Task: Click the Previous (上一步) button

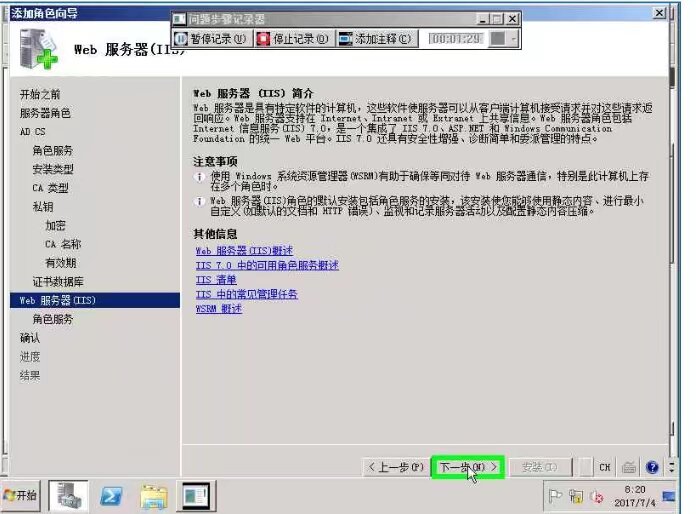Action: click(x=396, y=467)
